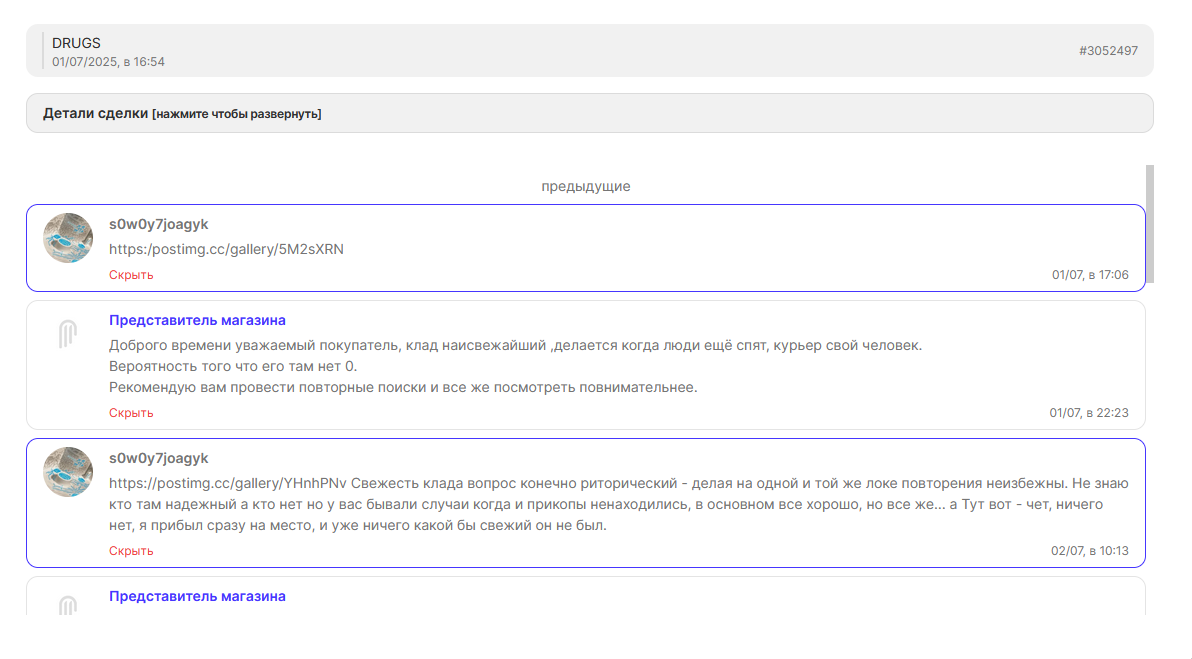Click the DRUGS deal title
Viewport: 1192px width, 659px height.
coord(76,43)
